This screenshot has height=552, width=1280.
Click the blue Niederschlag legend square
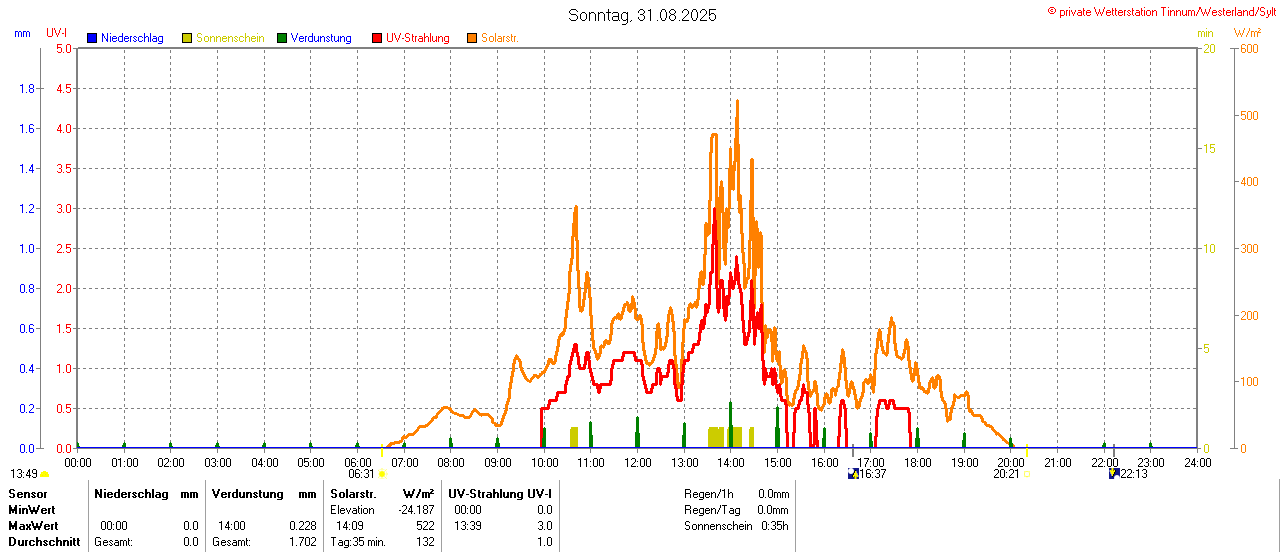(92, 38)
